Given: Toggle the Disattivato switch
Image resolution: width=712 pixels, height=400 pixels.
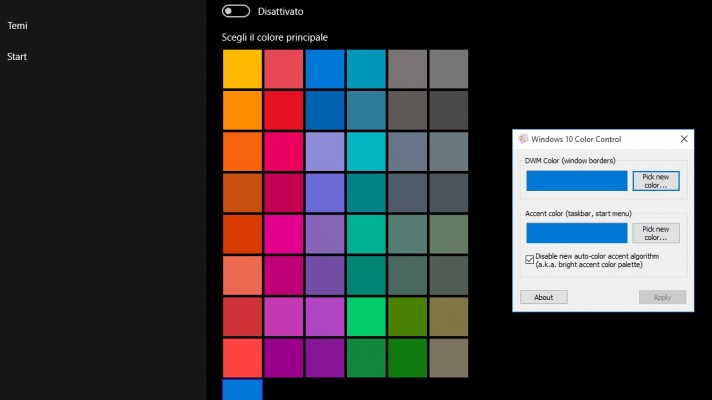Looking at the screenshot, I should pyautogui.click(x=236, y=11).
